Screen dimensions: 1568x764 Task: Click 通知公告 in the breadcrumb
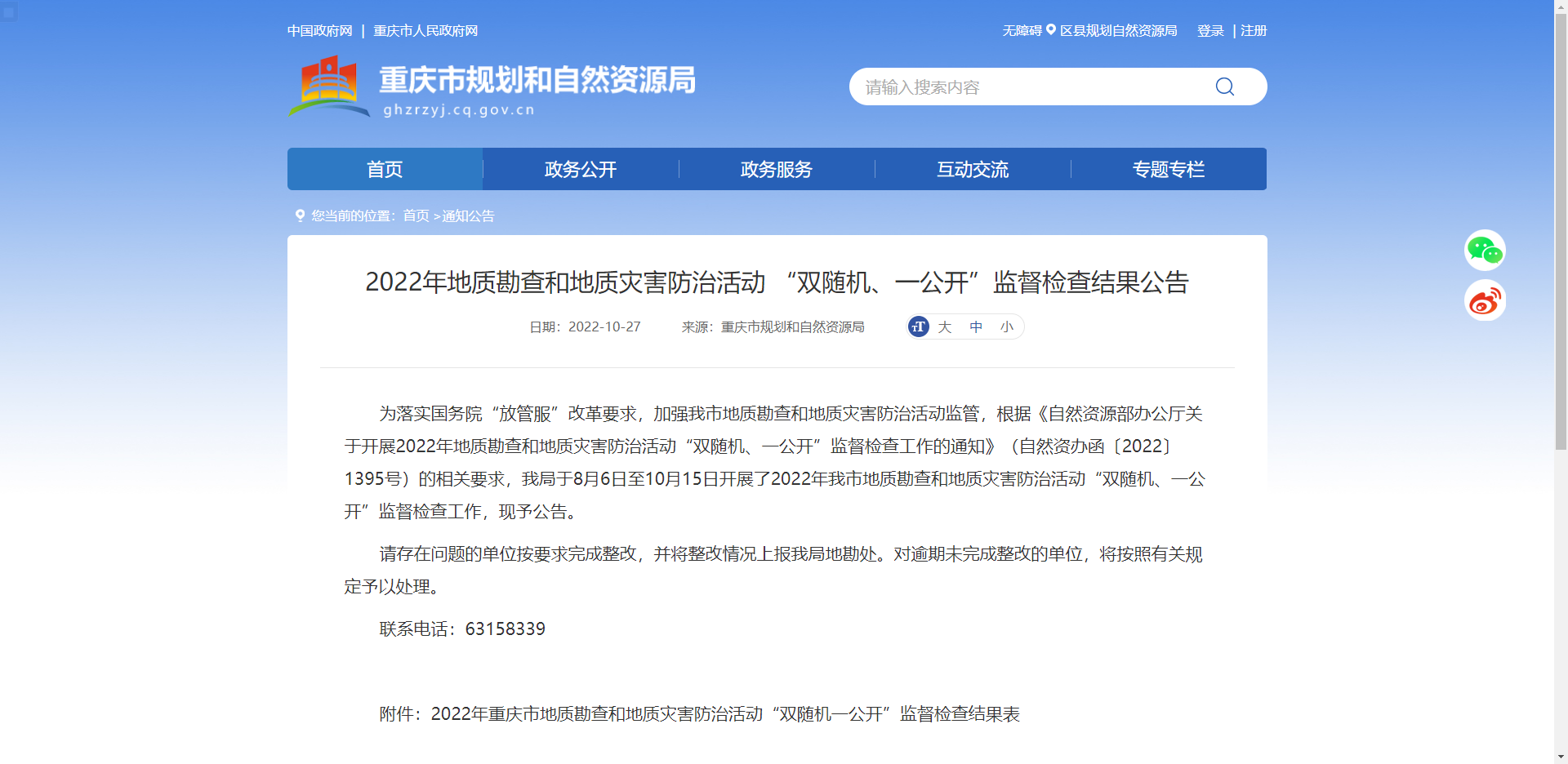[x=468, y=215]
